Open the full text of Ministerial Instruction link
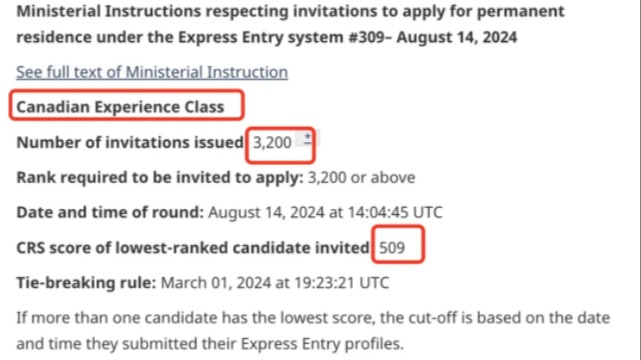The width and height of the screenshot is (641, 360). [152, 72]
